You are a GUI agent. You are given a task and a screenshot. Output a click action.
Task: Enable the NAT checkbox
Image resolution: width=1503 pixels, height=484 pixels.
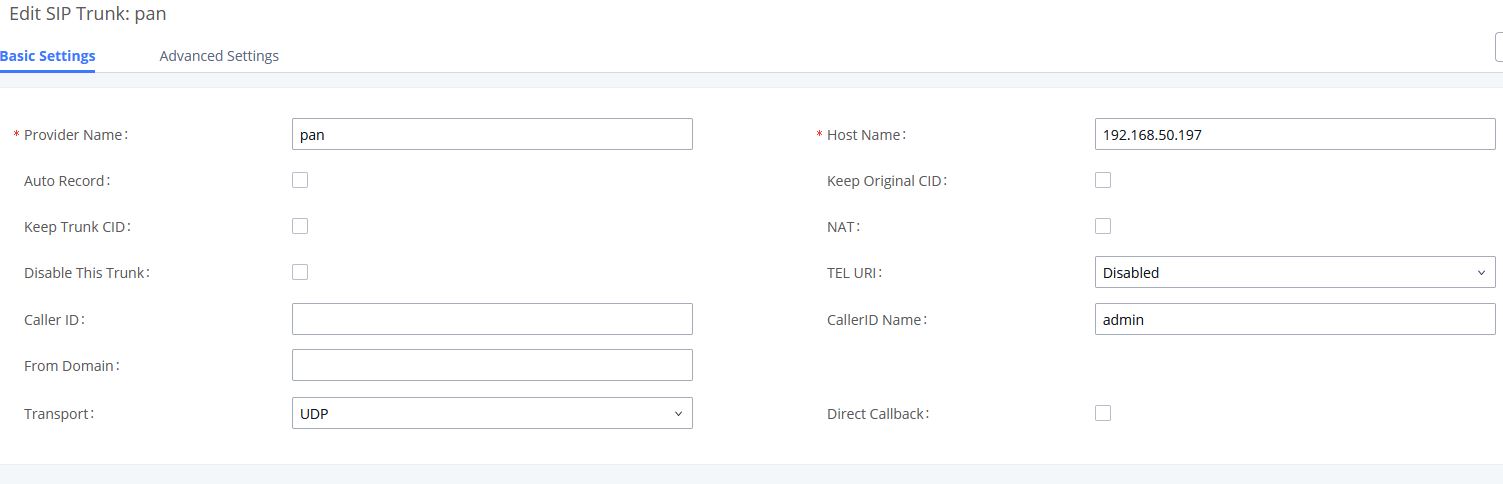coord(1103,226)
